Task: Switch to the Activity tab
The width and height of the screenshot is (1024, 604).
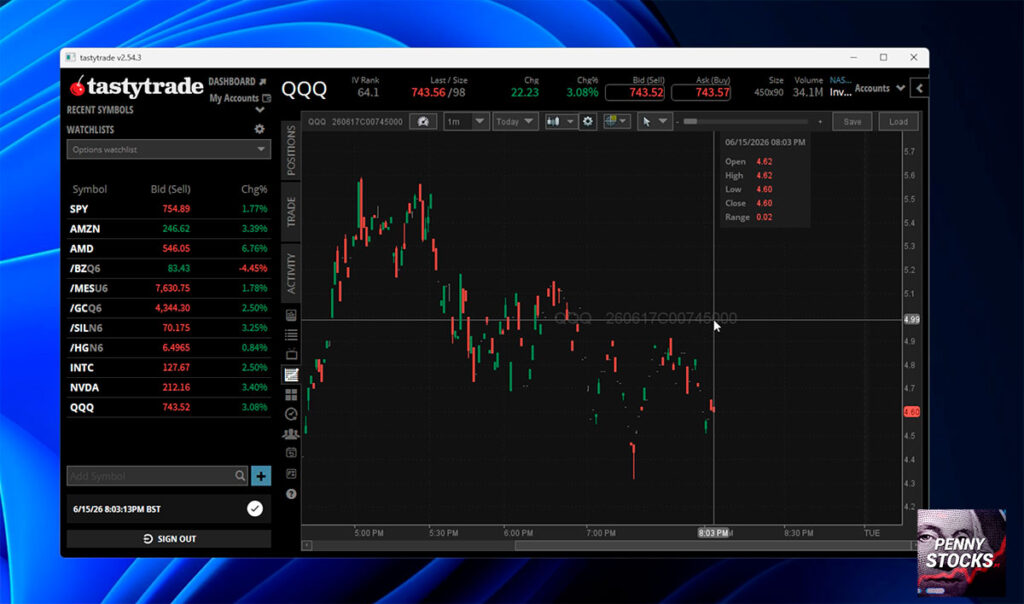Action: tap(291, 273)
